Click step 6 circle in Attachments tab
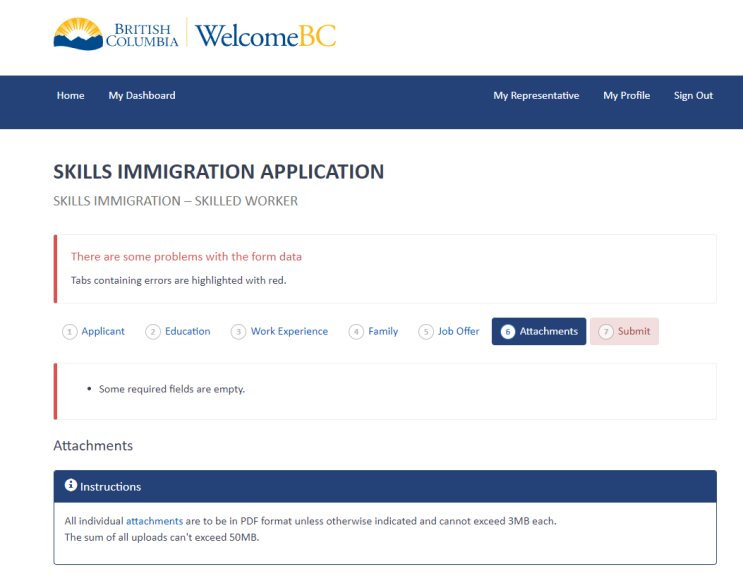This screenshot has width=743, height=576. (x=507, y=332)
